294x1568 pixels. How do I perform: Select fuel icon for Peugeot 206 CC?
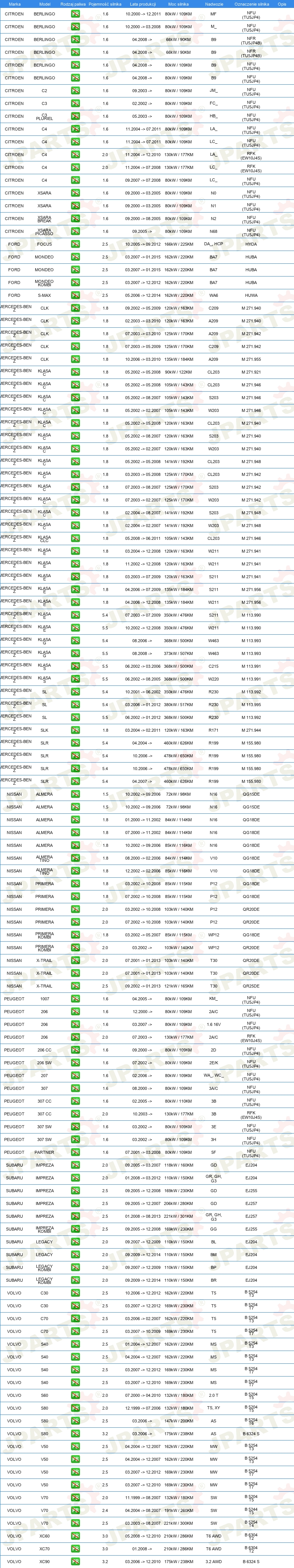point(75,1049)
